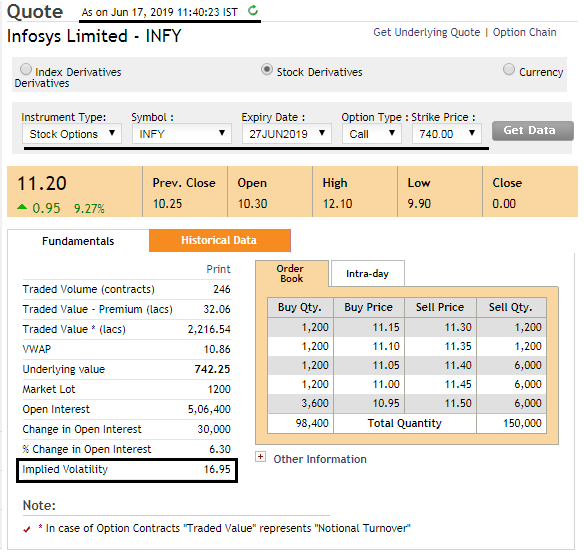Open the Strike Price dropdown showing 740.00
The image size is (584, 555).
[x=447, y=134]
